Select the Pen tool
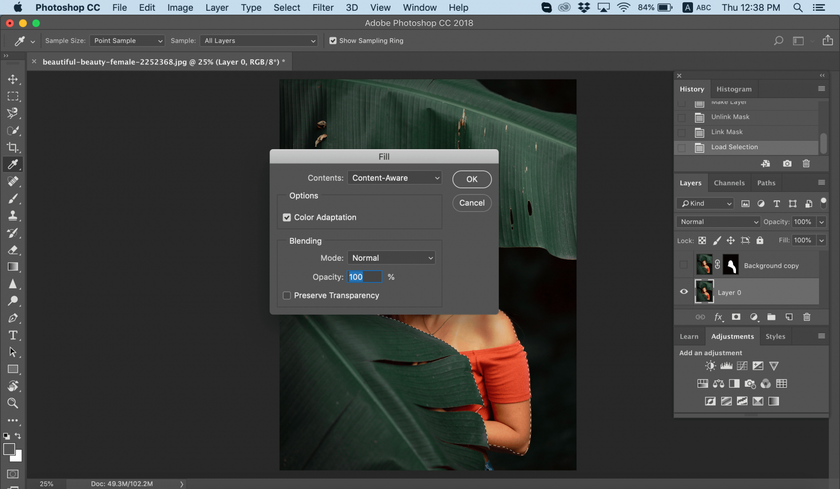The width and height of the screenshot is (840, 489). click(13, 318)
